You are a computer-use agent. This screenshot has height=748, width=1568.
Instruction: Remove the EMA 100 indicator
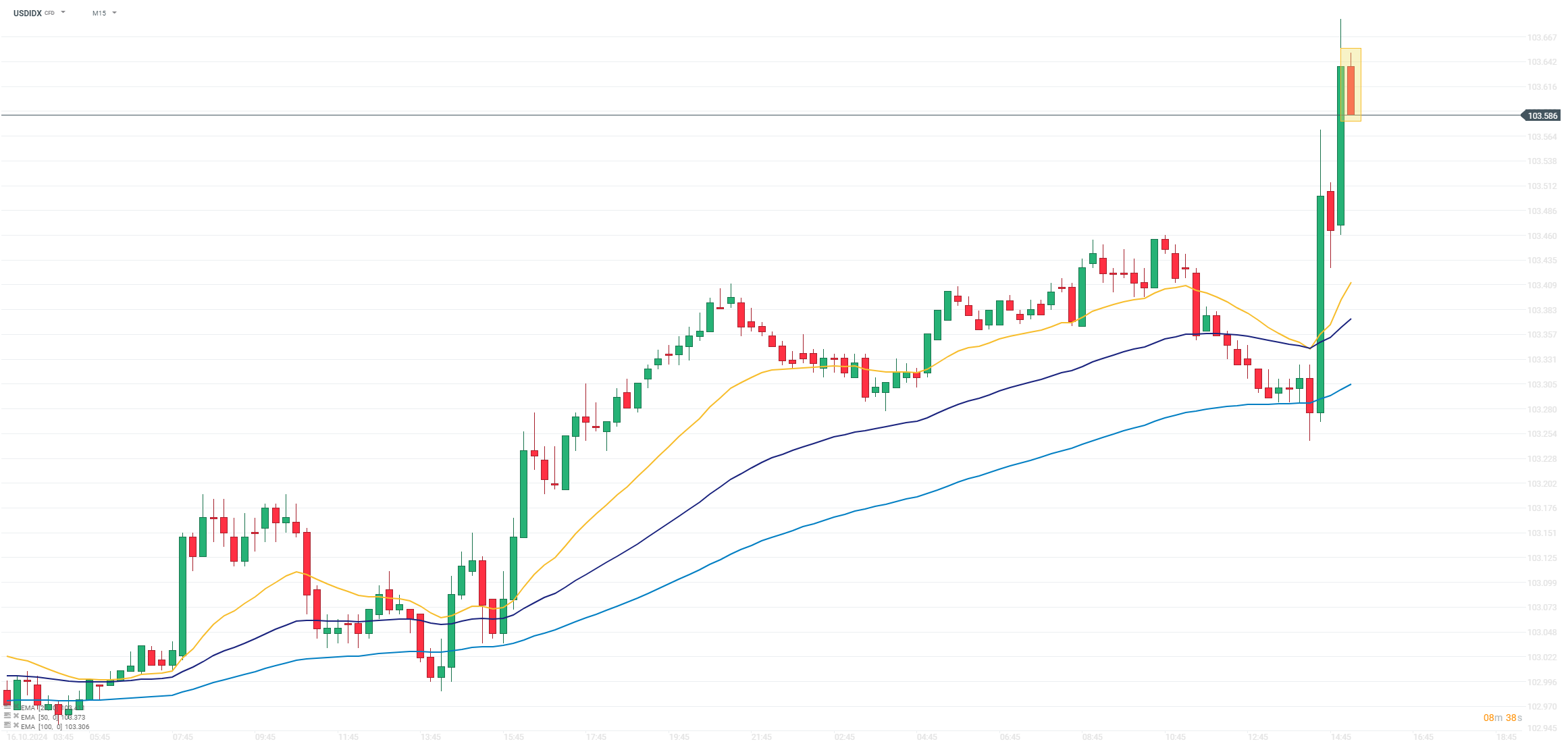(x=16, y=726)
